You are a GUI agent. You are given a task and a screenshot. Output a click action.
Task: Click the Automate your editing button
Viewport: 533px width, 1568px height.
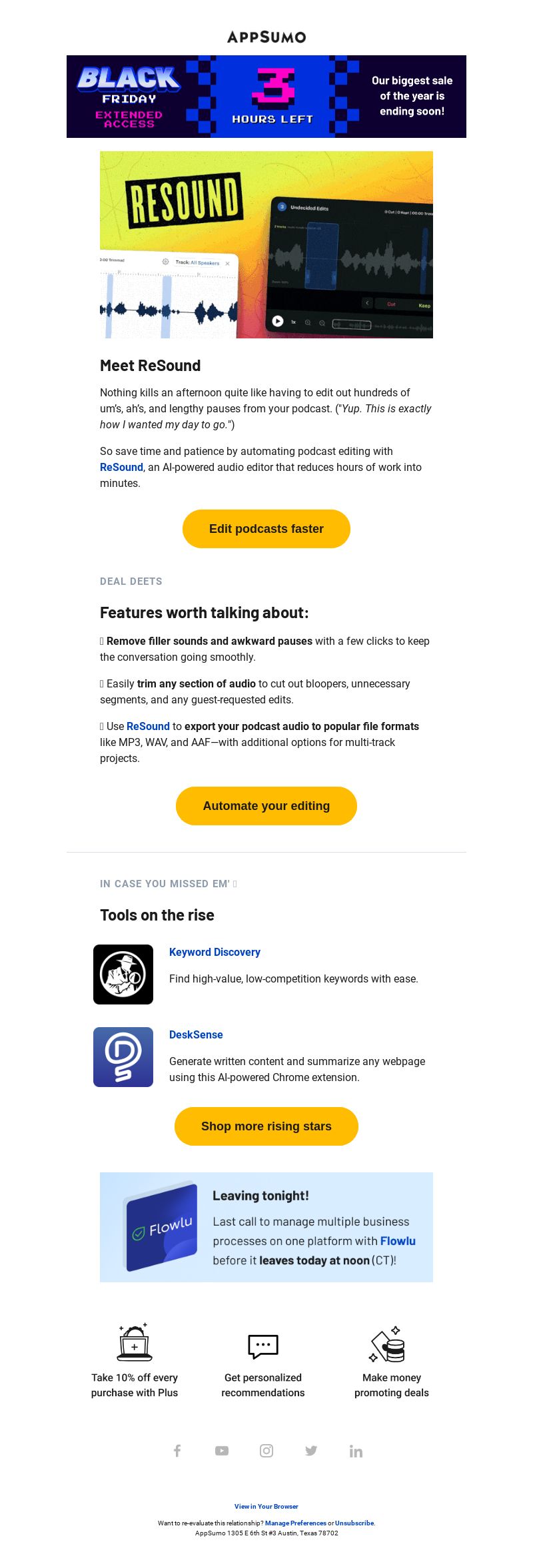coord(266,806)
